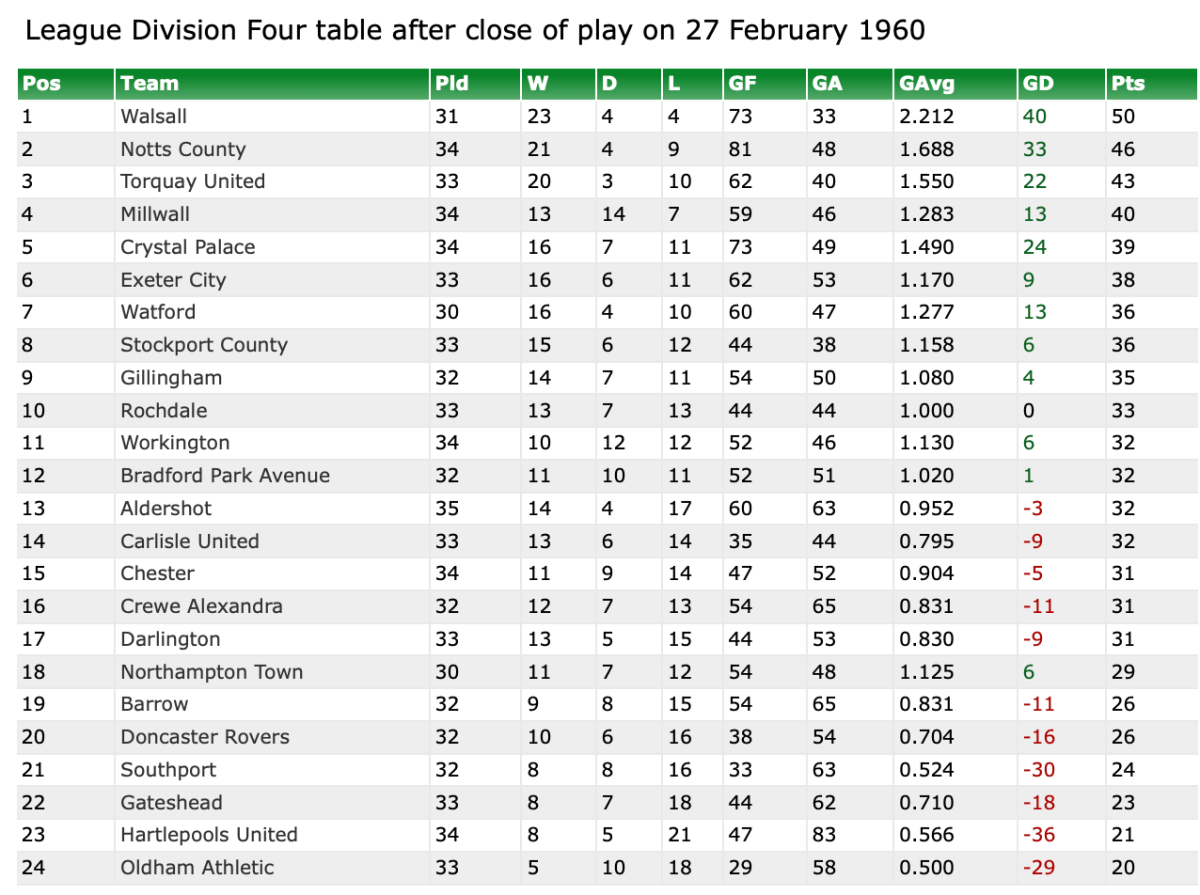Click Walsall's goal average value 2.212

click(x=926, y=116)
